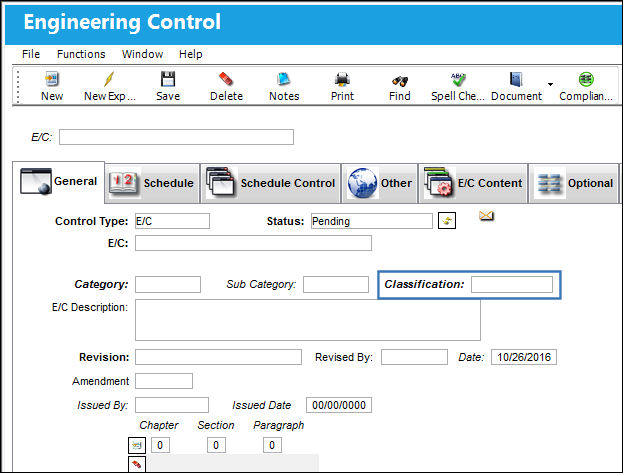623x473 pixels.
Task: Click the Find binoculars icon
Action: (x=400, y=81)
